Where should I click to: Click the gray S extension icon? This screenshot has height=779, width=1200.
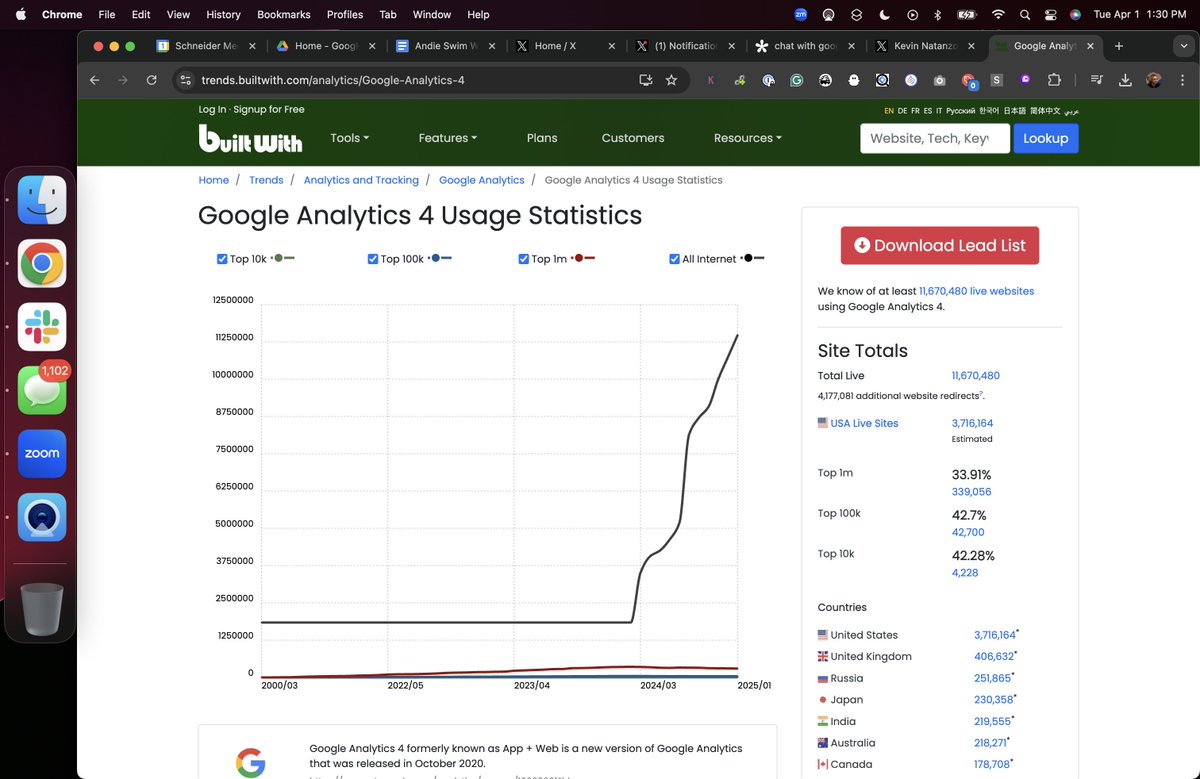tap(997, 80)
